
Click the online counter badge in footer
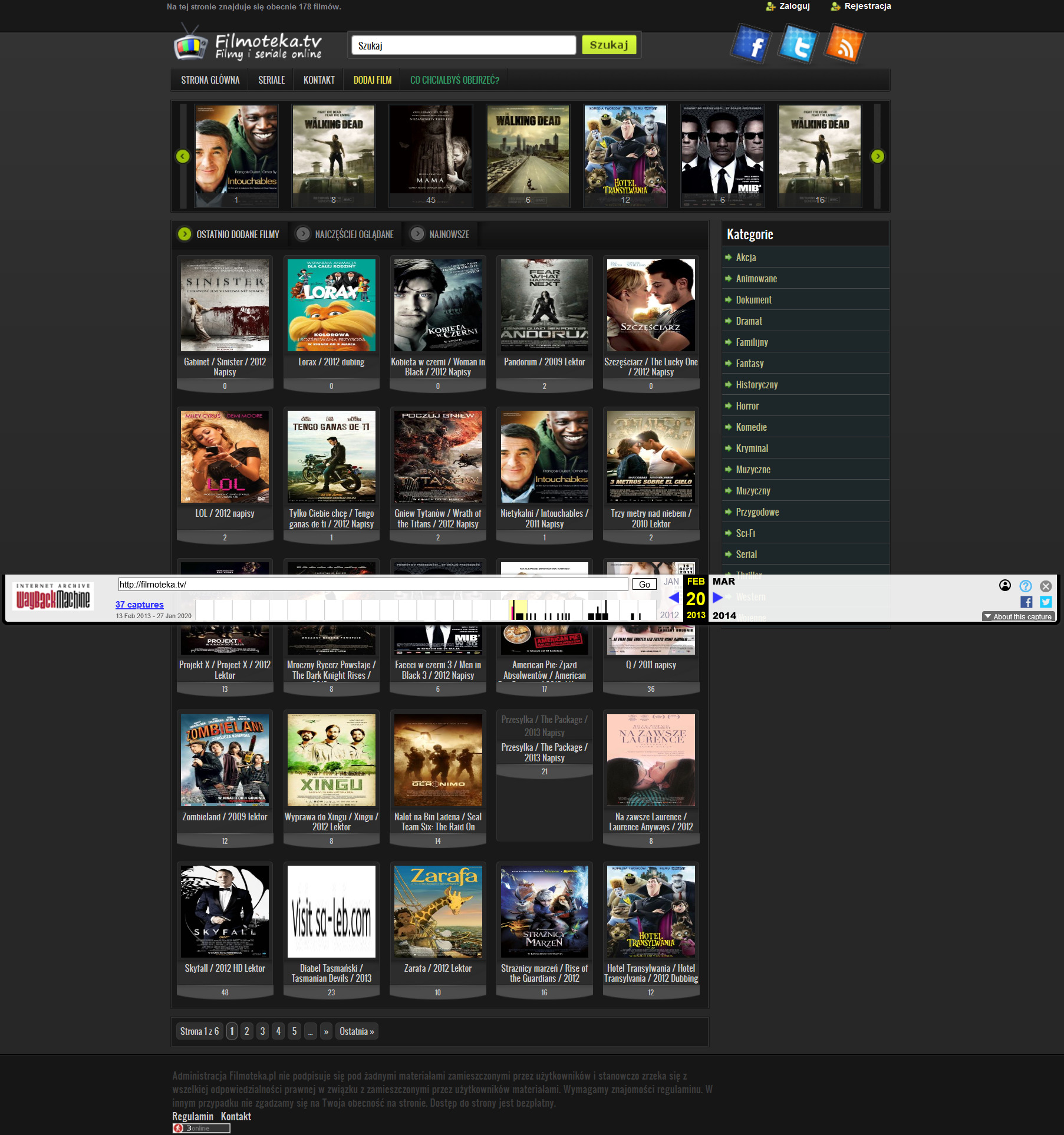(201, 1128)
